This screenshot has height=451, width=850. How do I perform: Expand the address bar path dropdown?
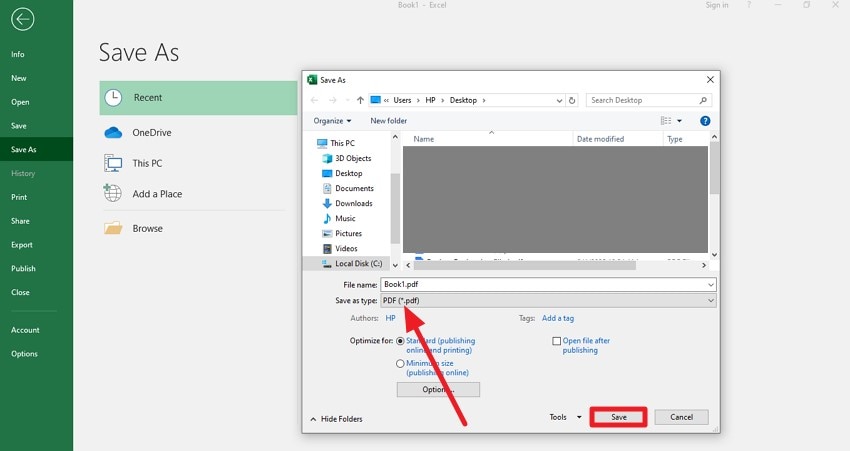coord(559,100)
